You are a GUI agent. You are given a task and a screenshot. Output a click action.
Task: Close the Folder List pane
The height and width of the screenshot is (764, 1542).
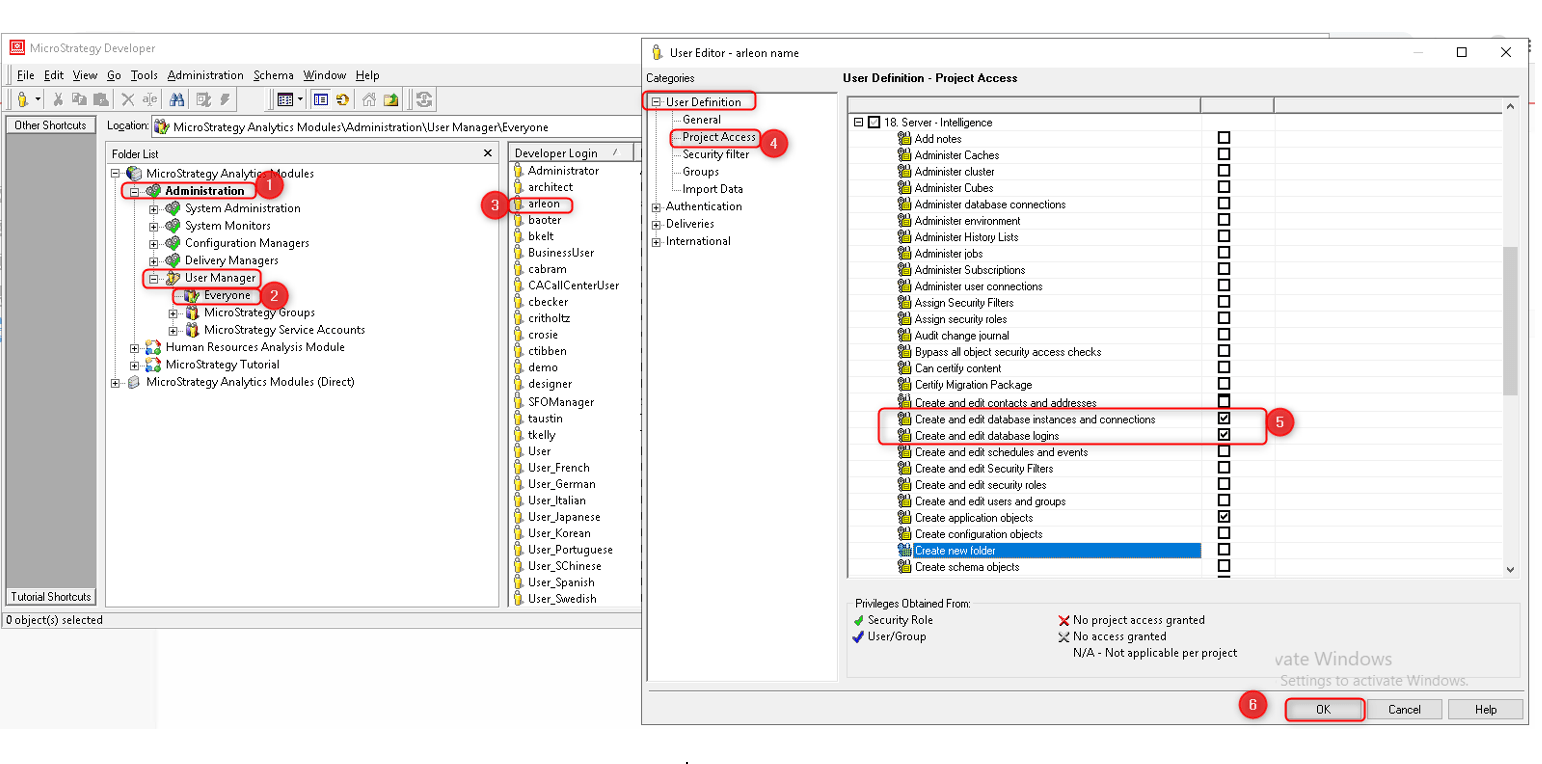click(x=487, y=153)
